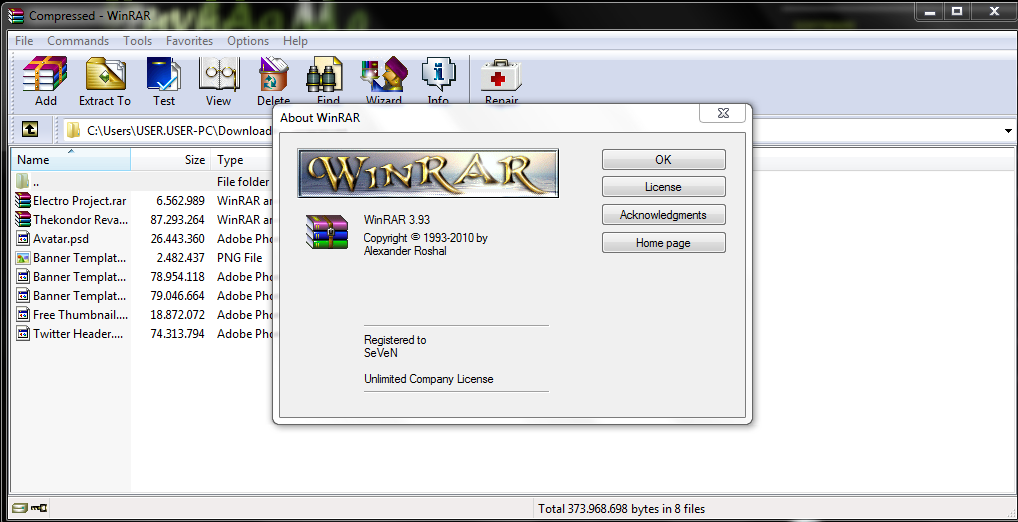
Task: Click the 'Unlimited Company License' text
Action: point(428,379)
